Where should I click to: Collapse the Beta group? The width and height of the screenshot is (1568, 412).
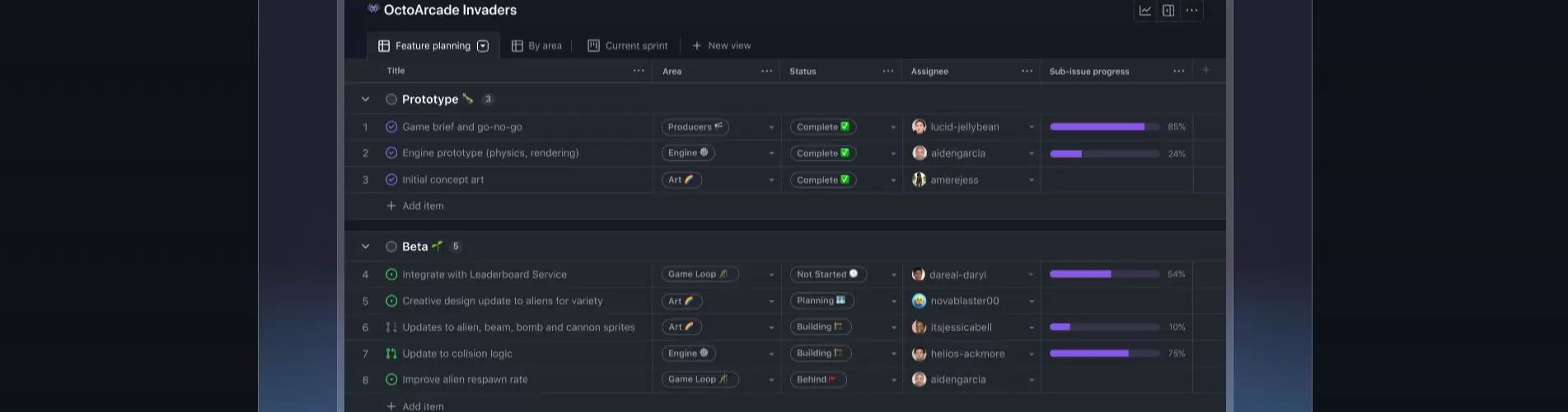(x=365, y=246)
